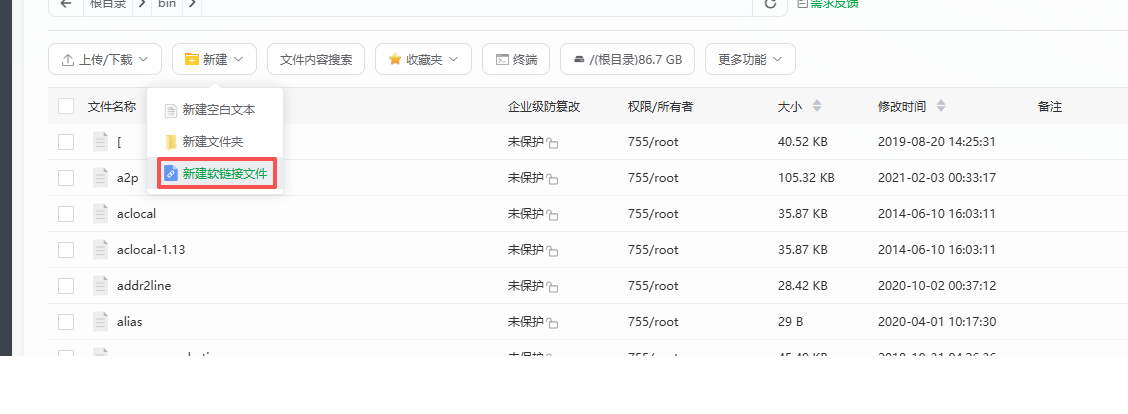Click the 文件名称 column header

click(x=112, y=107)
